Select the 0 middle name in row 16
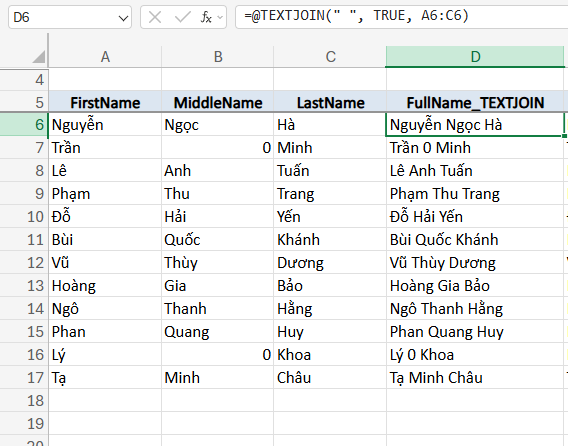This screenshot has width=568, height=446. click(218, 355)
